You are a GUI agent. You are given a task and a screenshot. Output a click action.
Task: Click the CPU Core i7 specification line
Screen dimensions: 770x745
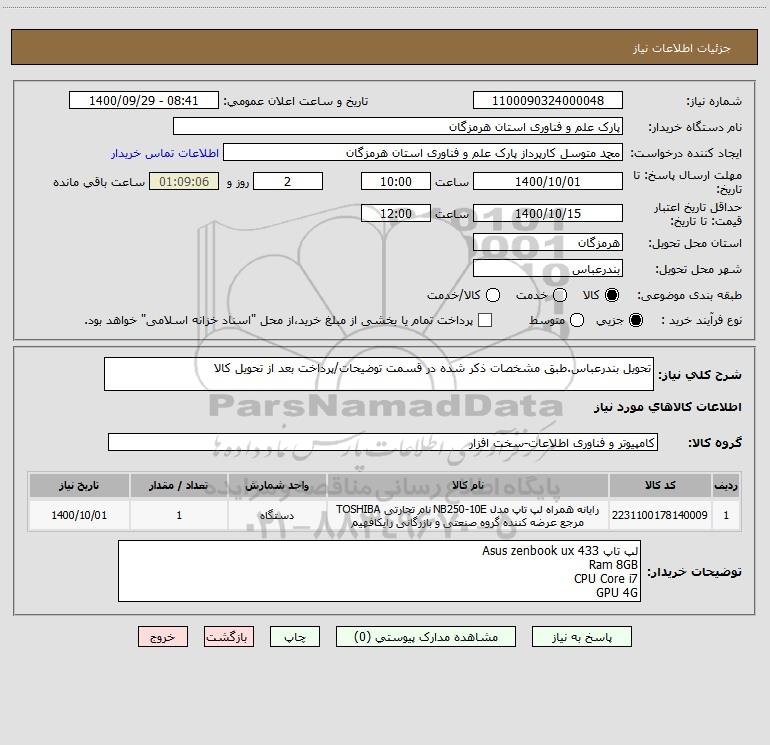pyautogui.click(x=606, y=579)
